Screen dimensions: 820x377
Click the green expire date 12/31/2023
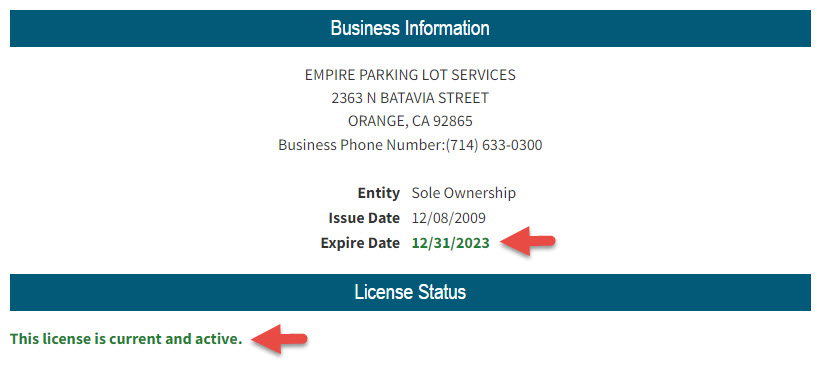pyautogui.click(x=451, y=243)
